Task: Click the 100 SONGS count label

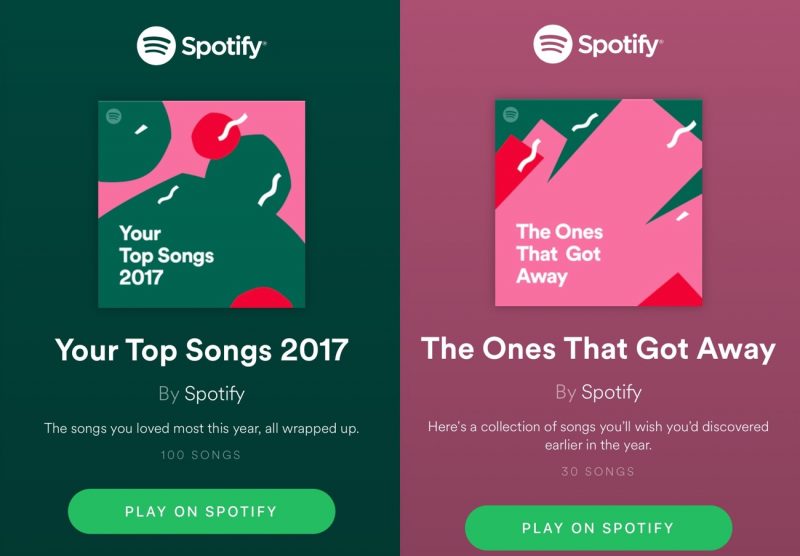Action: coord(201,455)
